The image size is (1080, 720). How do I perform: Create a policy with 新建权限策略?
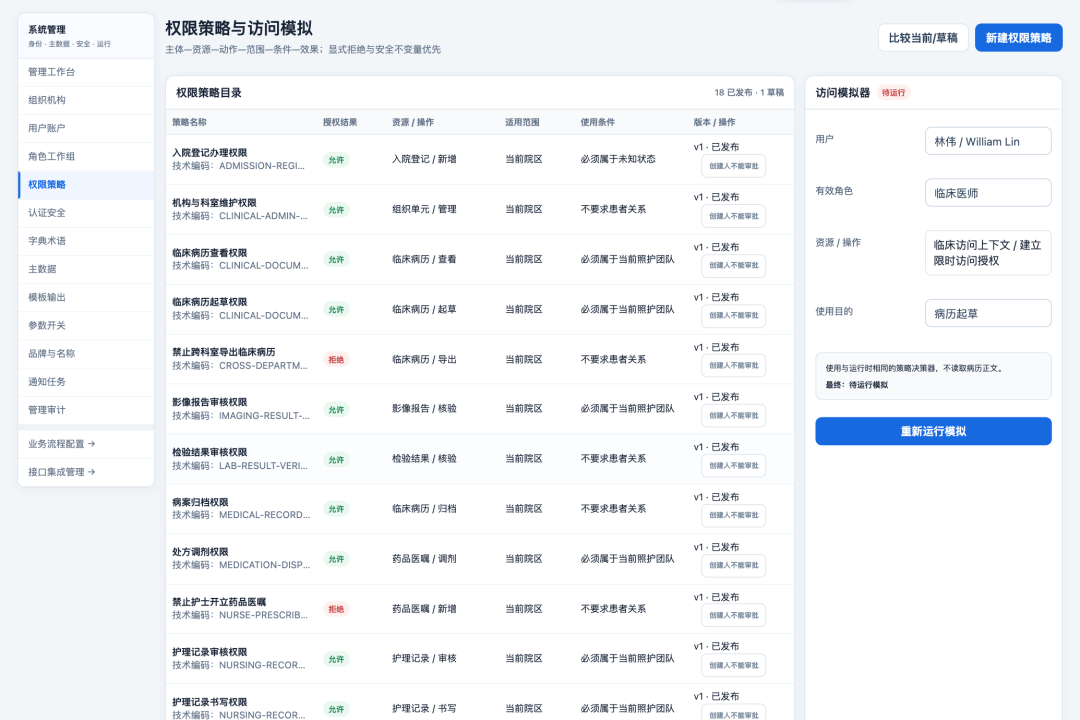pos(1018,38)
